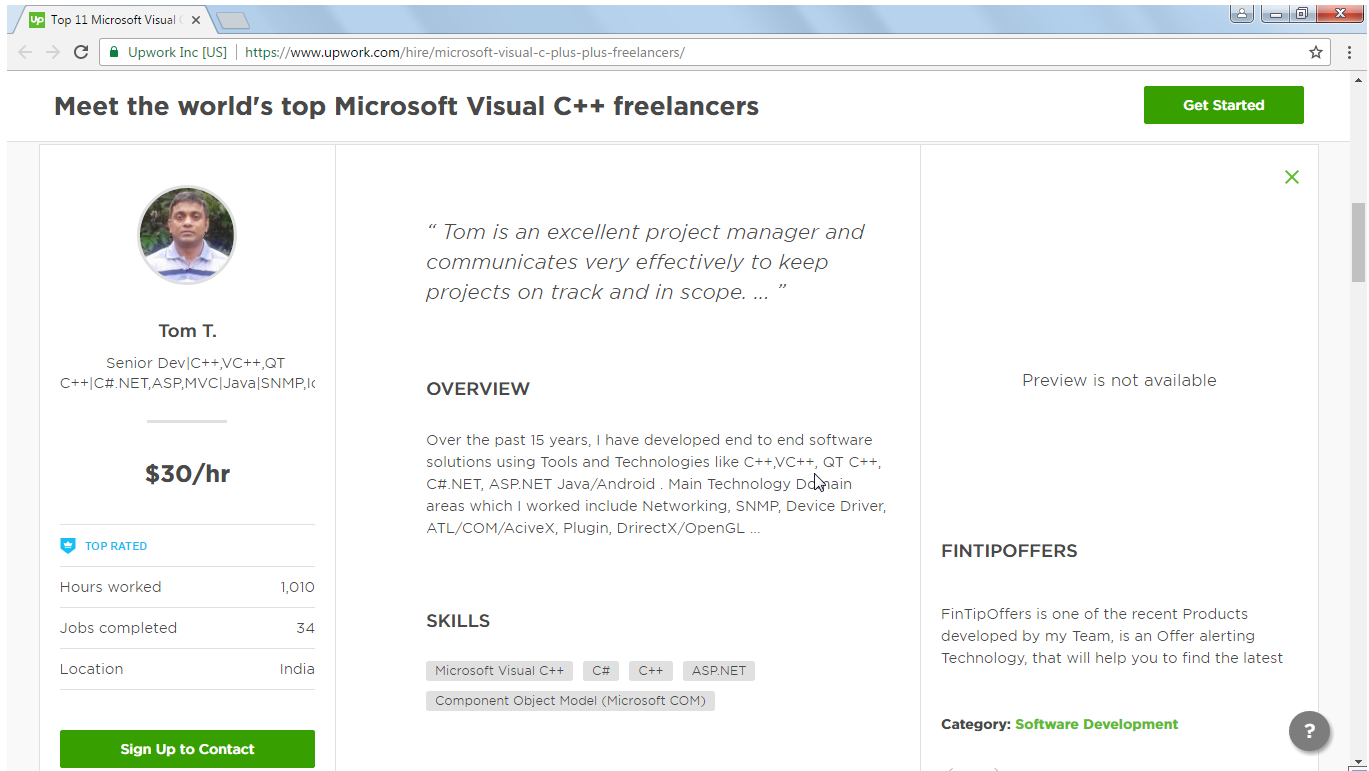Click the page vertical scrollbar thumb

(1358, 242)
